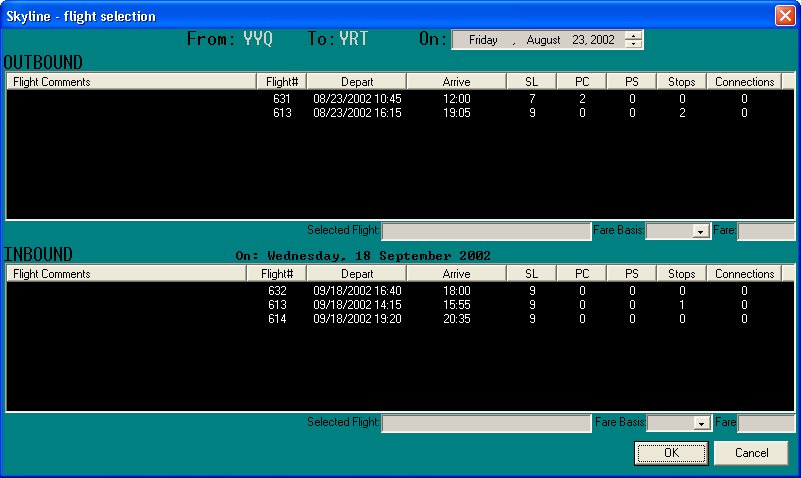The image size is (801, 478).
Task: Click the inbound PC column header
Action: [581, 274]
